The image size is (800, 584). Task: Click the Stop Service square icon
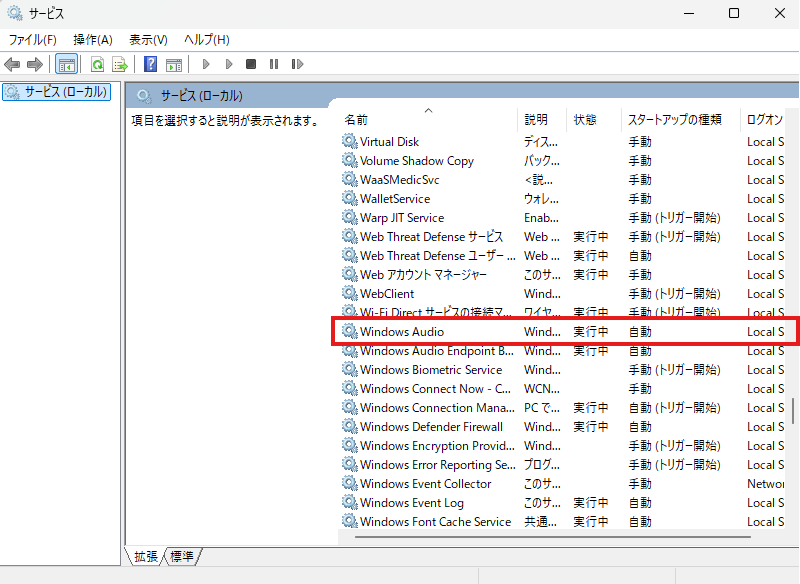click(251, 65)
